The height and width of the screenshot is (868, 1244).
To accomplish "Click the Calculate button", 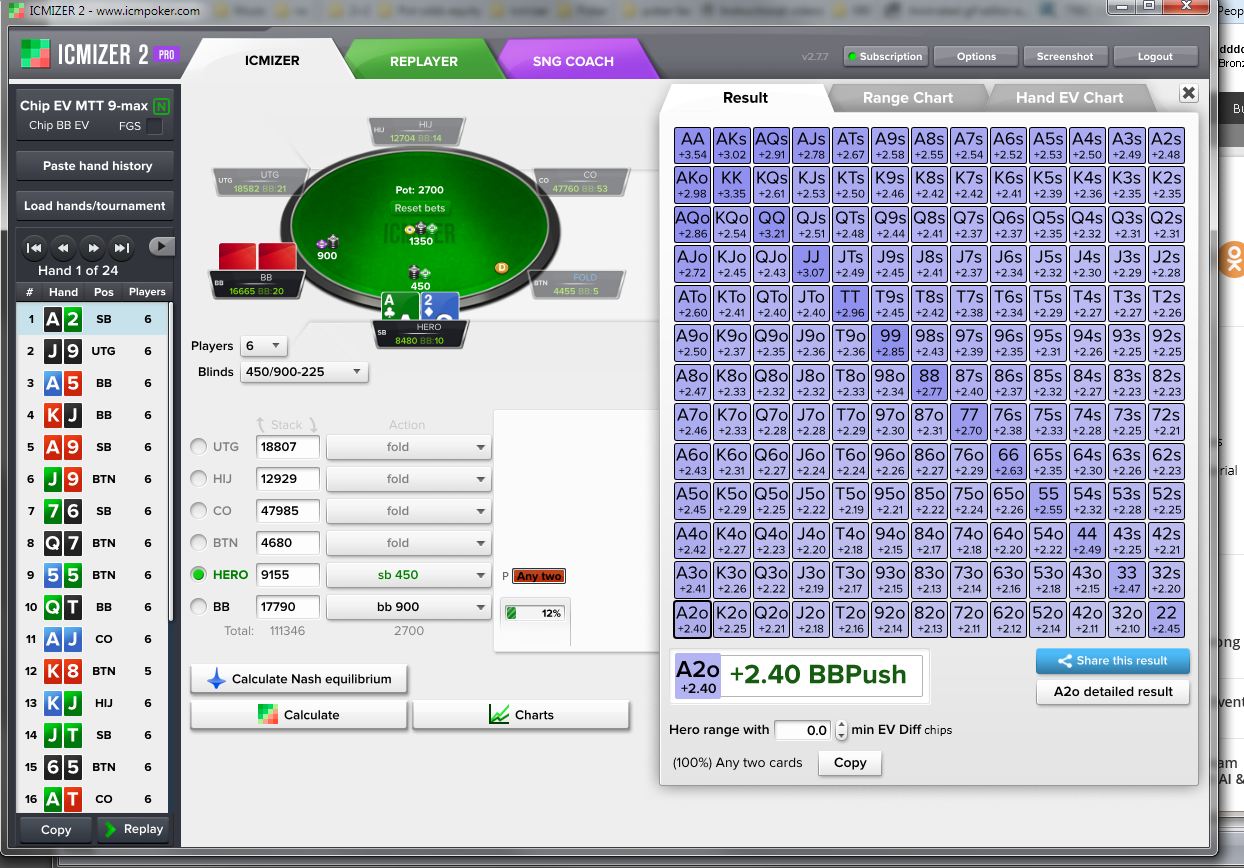I will pos(299,715).
